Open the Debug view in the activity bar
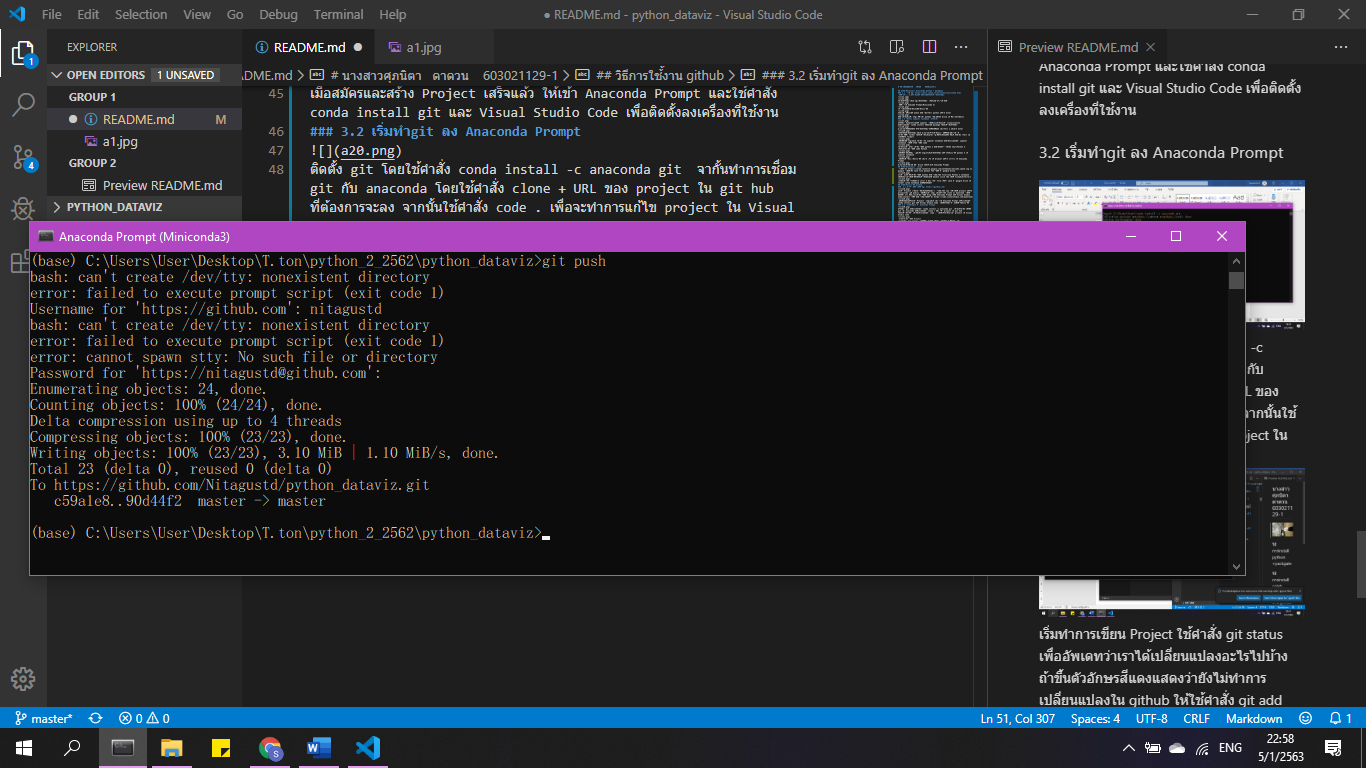The image size is (1366, 768). click(x=23, y=208)
